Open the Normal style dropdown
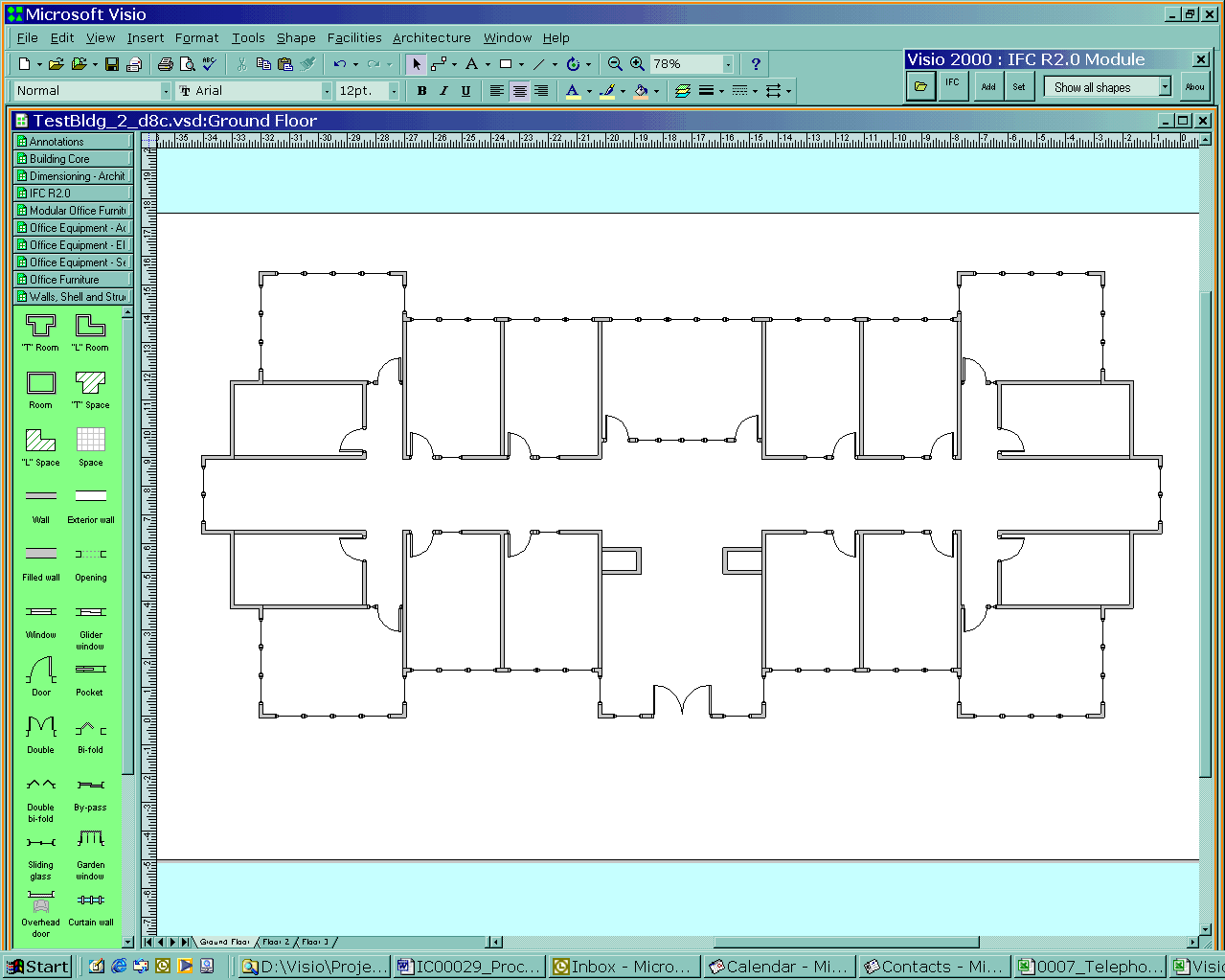Screen dimensions: 1225x980 pos(165,91)
